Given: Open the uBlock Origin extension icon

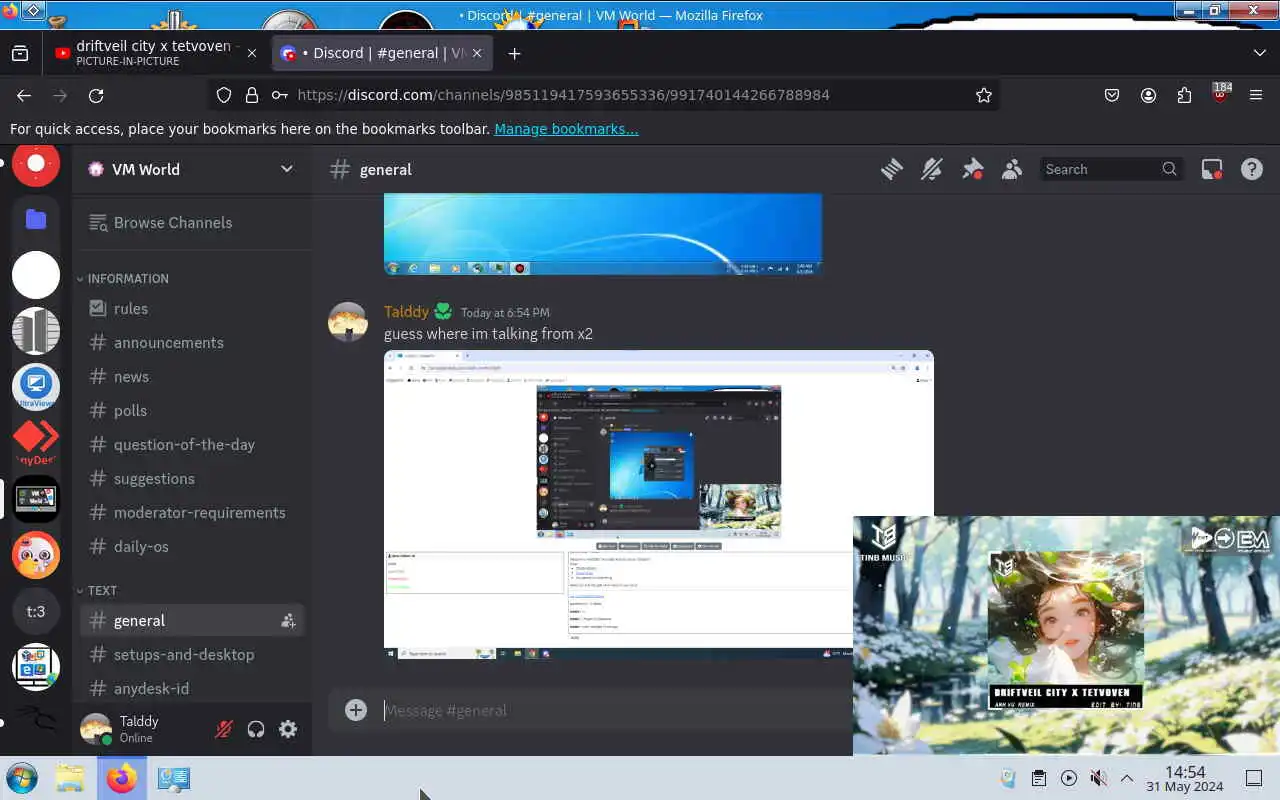Looking at the screenshot, I should (1220, 94).
